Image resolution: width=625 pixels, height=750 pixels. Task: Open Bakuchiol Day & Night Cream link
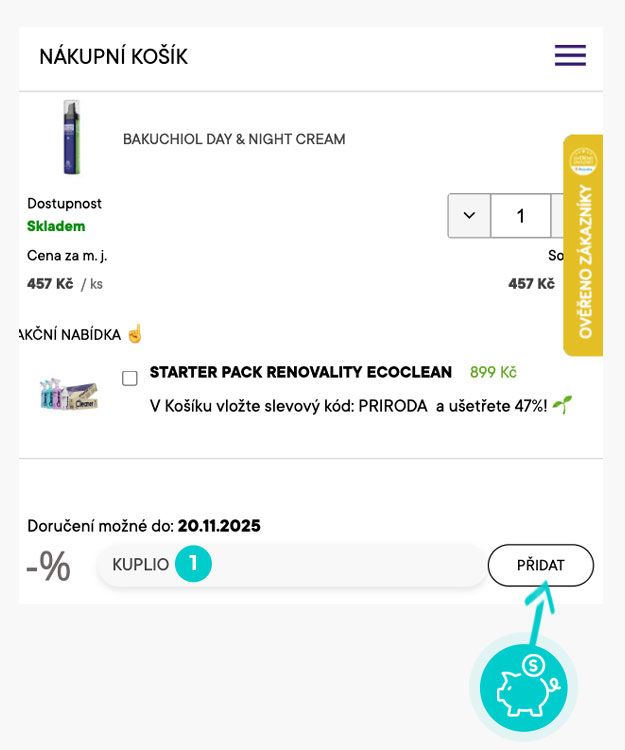point(234,139)
